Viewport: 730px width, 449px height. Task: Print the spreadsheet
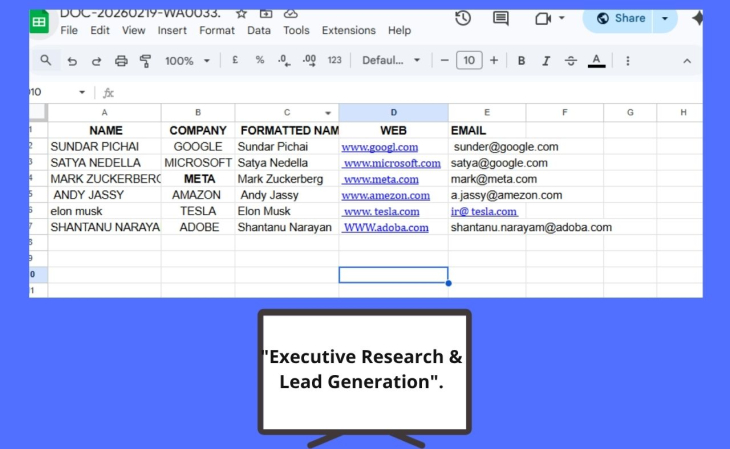[x=121, y=61]
